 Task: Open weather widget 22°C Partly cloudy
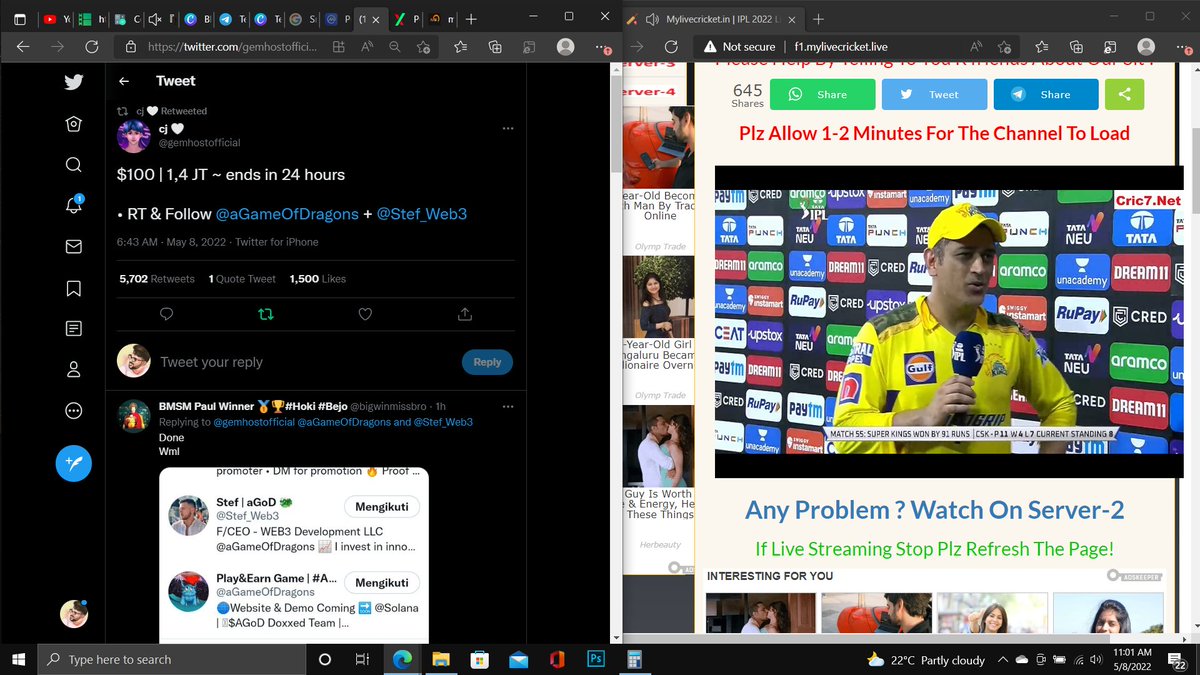pos(926,660)
